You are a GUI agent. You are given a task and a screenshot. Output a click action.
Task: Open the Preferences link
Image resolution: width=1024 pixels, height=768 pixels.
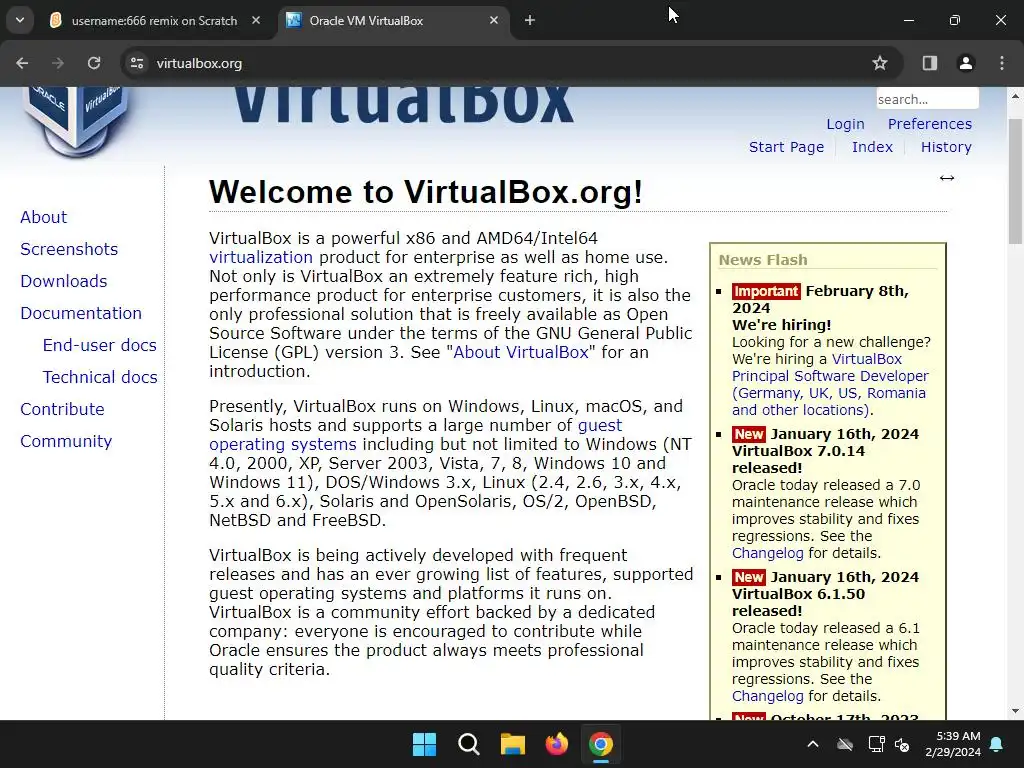[929, 124]
